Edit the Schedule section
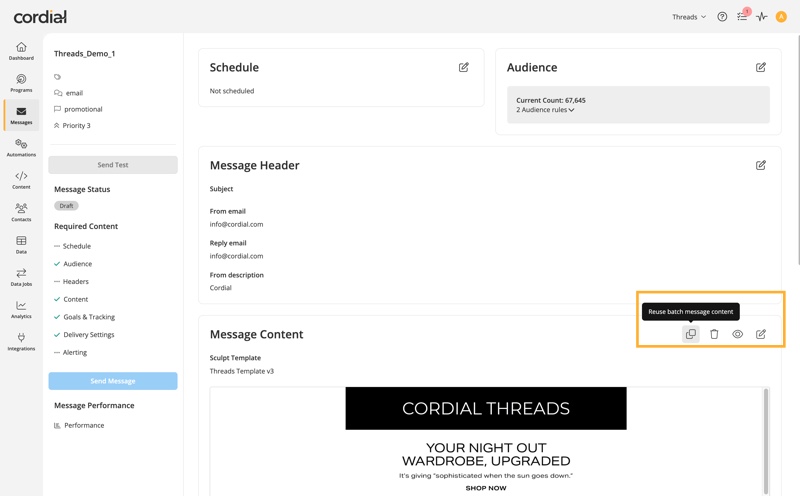This screenshot has height=496, width=800. pyautogui.click(x=464, y=67)
